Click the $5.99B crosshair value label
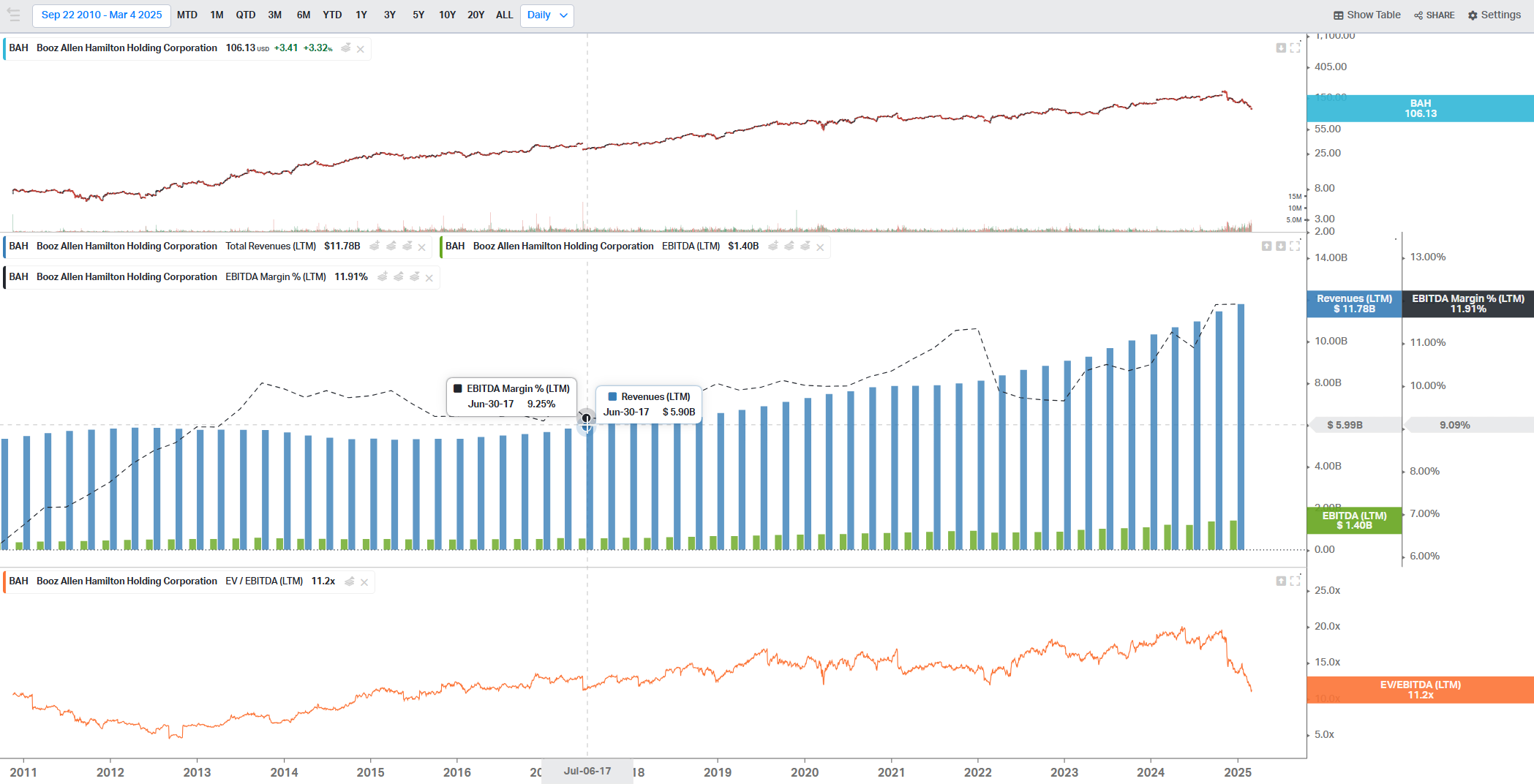The width and height of the screenshot is (1534, 784). point(1345,425)
